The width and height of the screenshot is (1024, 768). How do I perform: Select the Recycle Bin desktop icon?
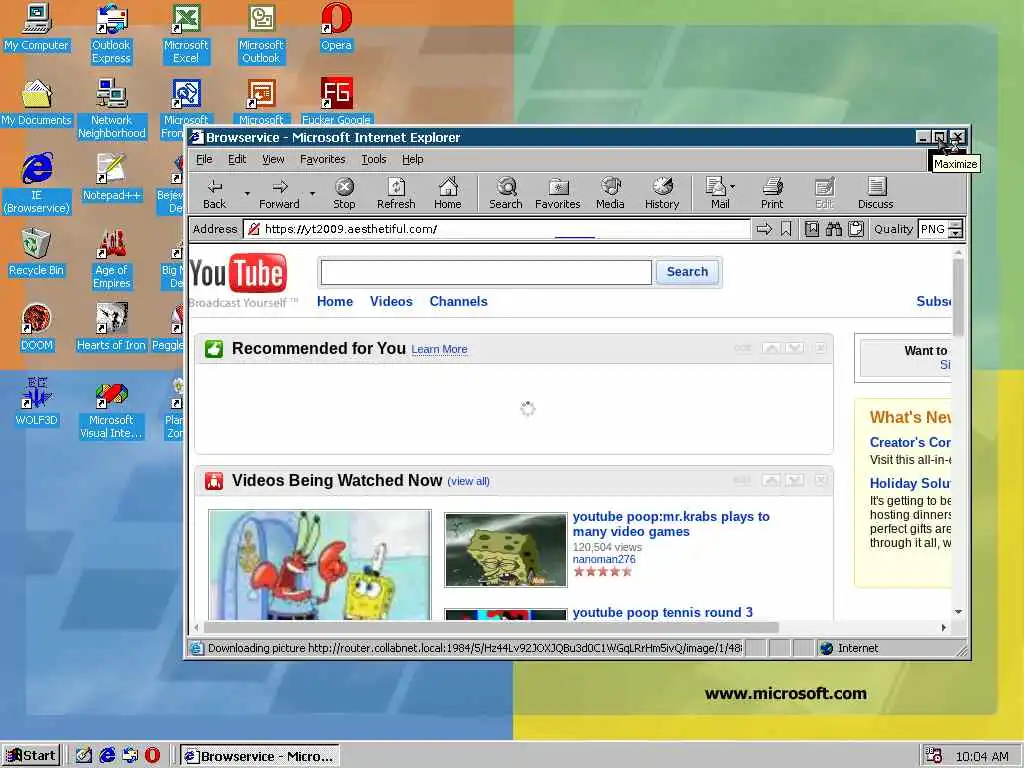click(x=36, y=253)
